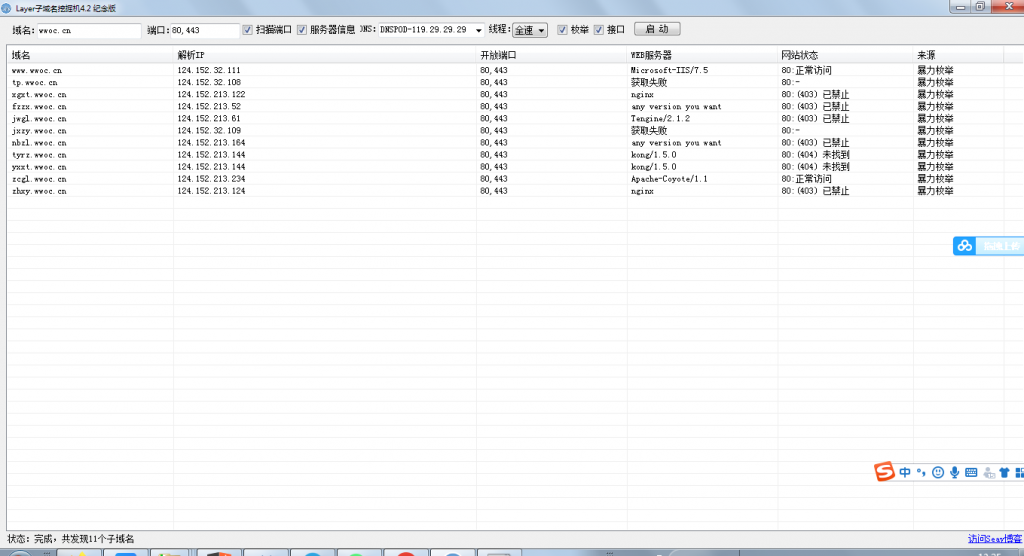The image size is (1024, 556).
Task: Click status text 完成，共发现11个子域名
Action: [x=84, y=539]
